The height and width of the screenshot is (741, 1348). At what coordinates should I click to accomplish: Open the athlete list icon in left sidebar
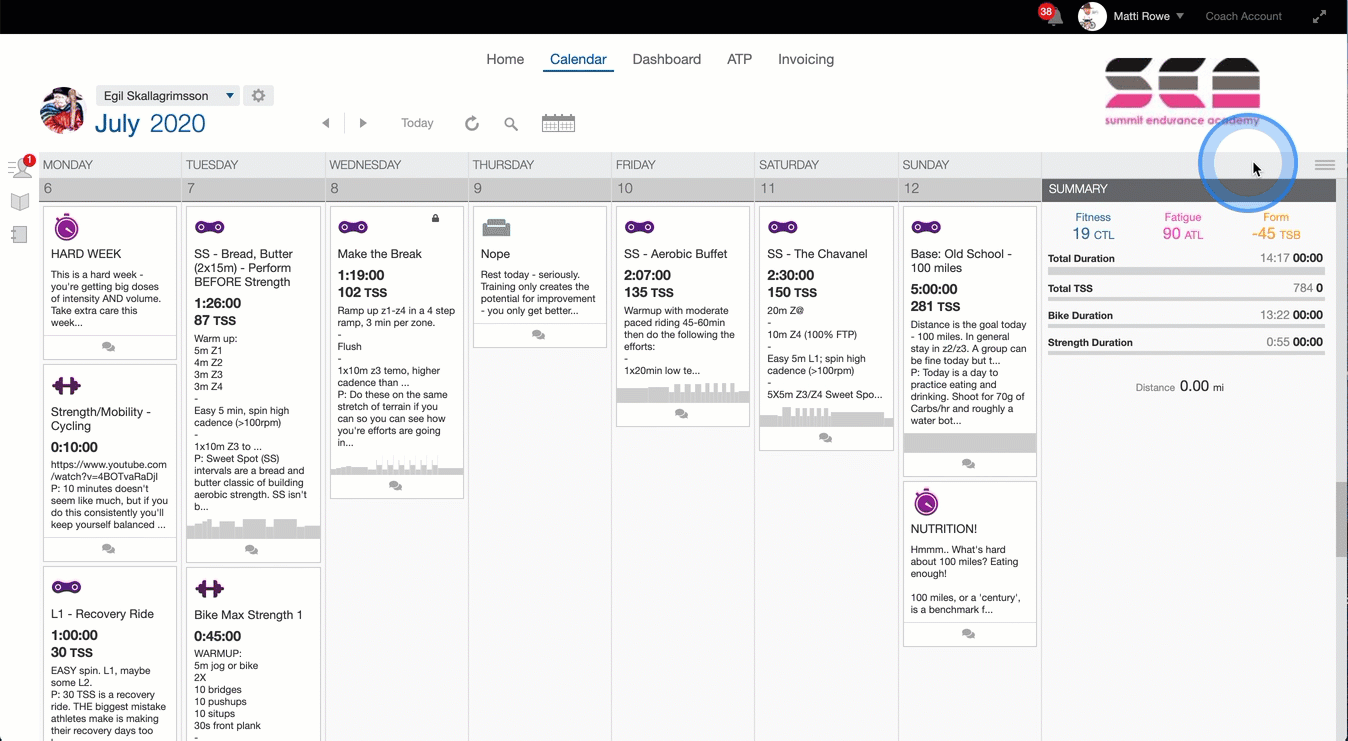coord(20,168)
